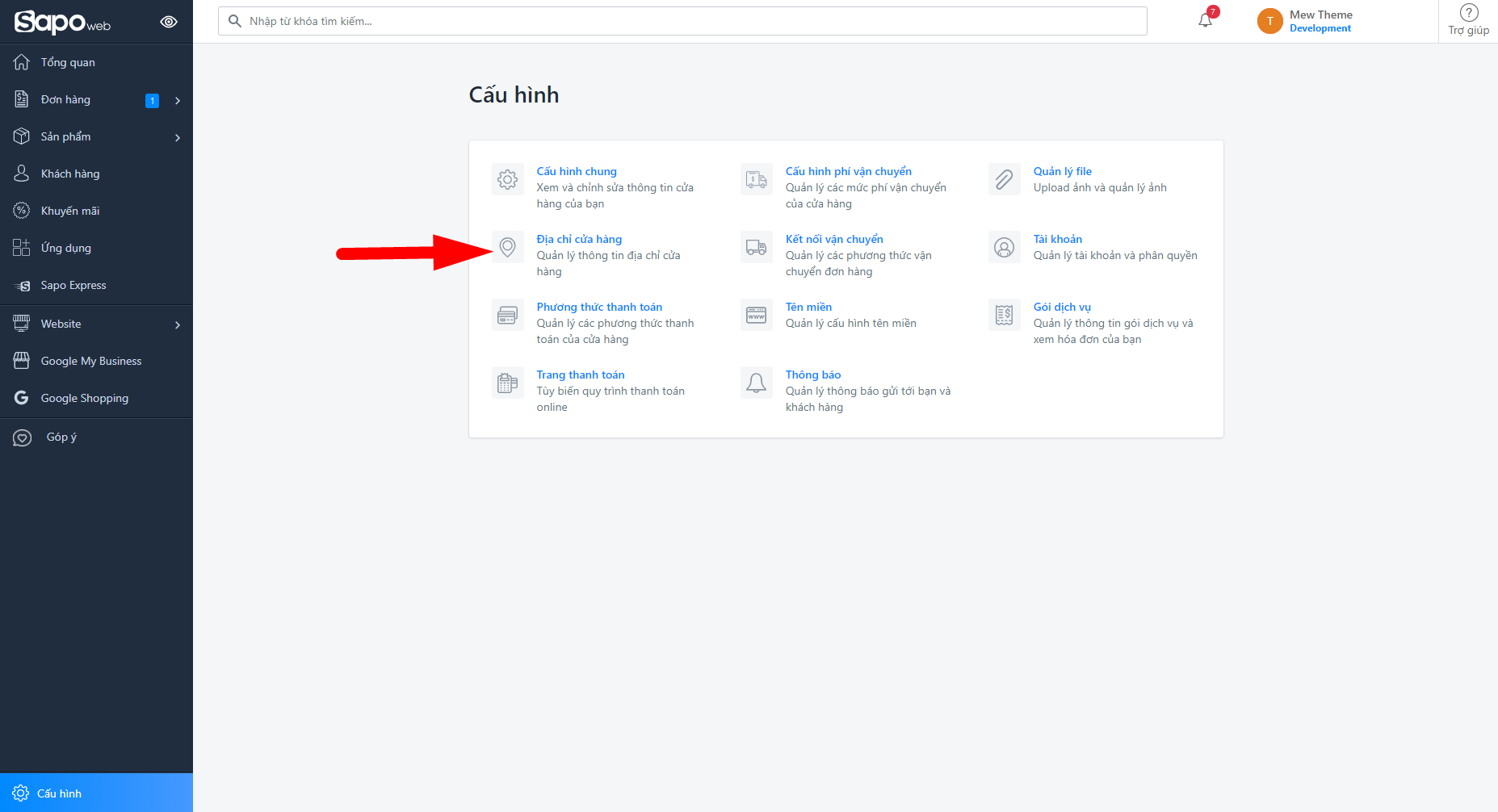
Task: Click the orange T account avatar
Action: click(1269, 21)
